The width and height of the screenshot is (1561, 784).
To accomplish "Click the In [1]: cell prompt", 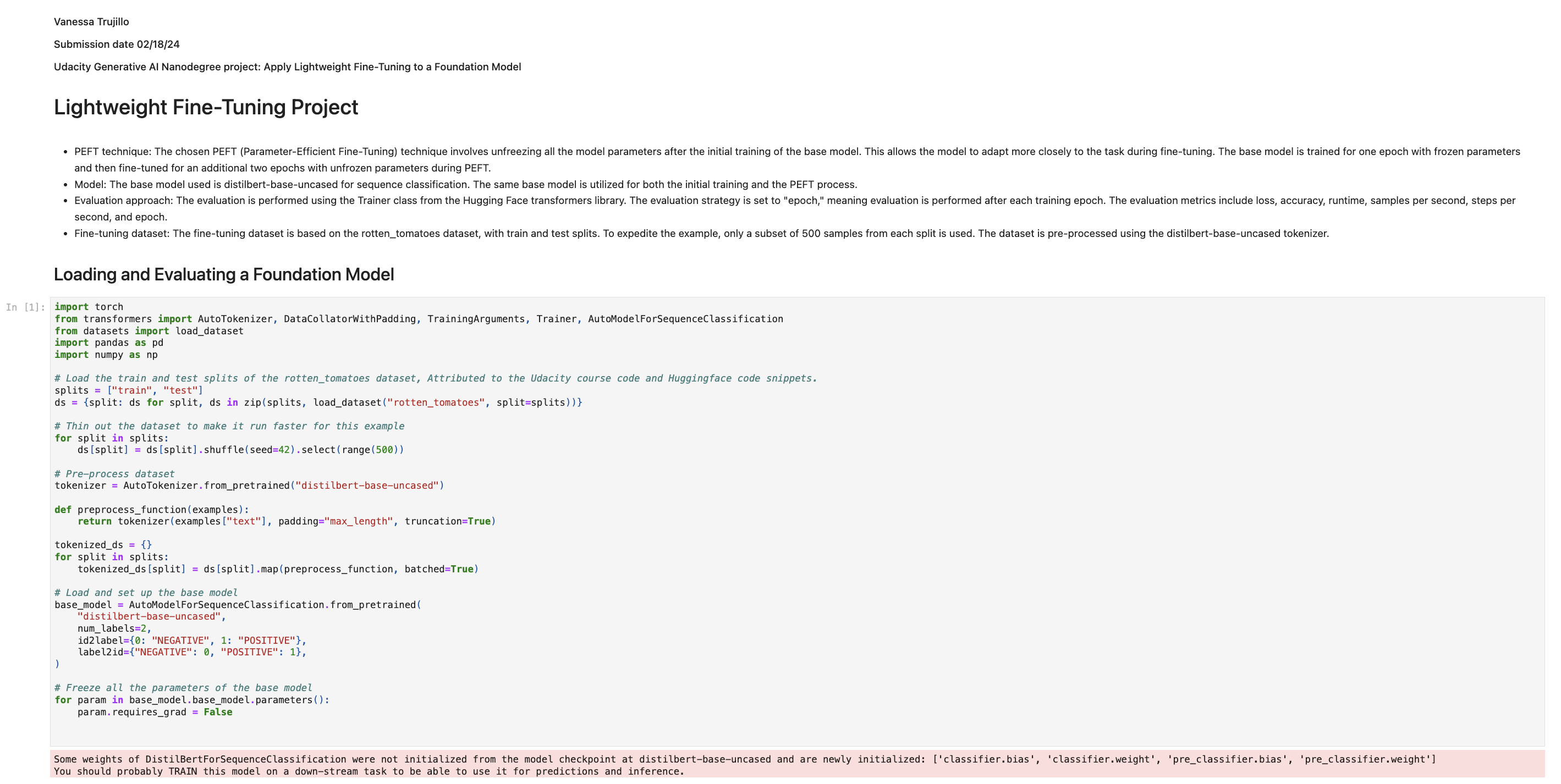I will [x=25, y=307].
